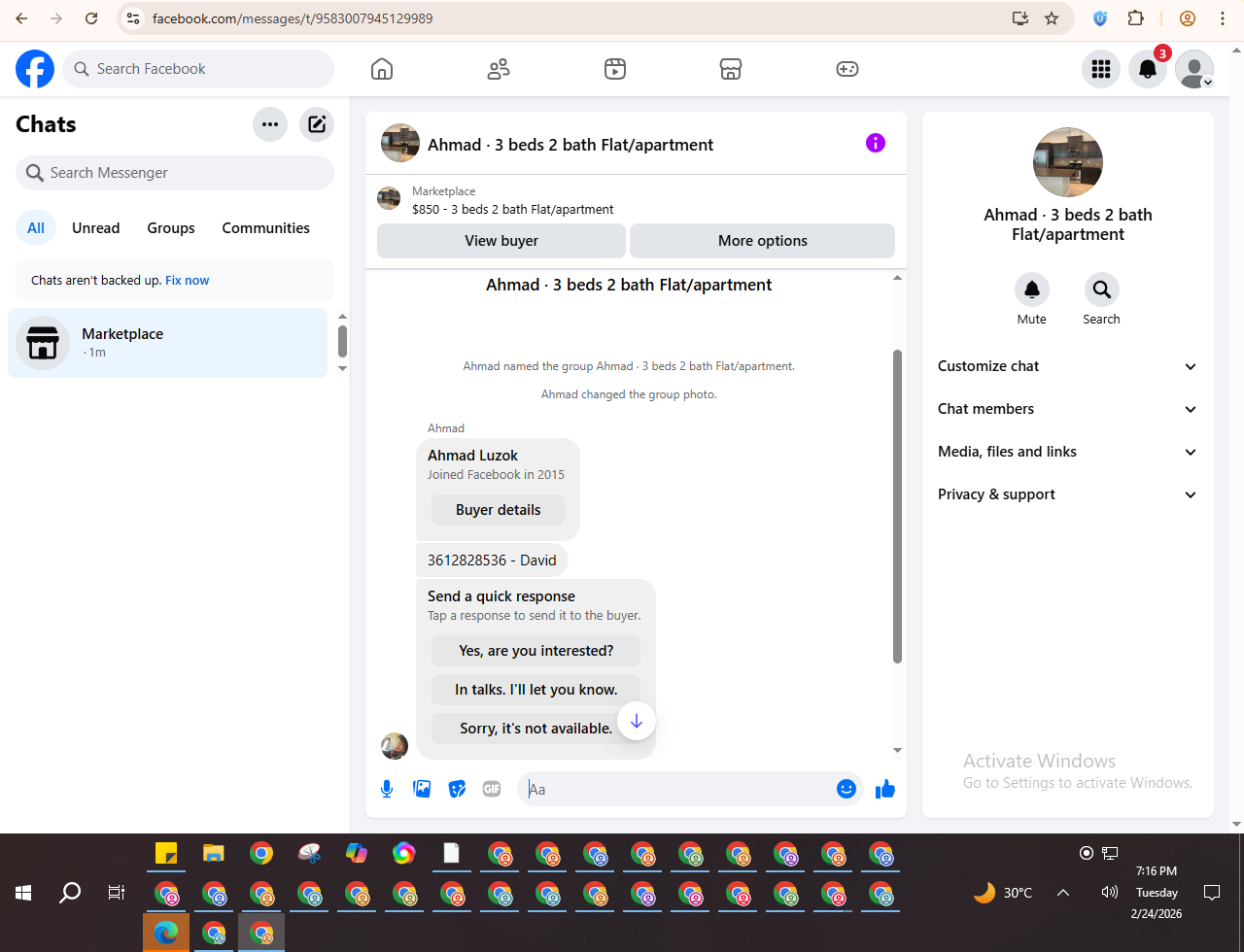Open Chrome three-dot menu

(1223, 18)
